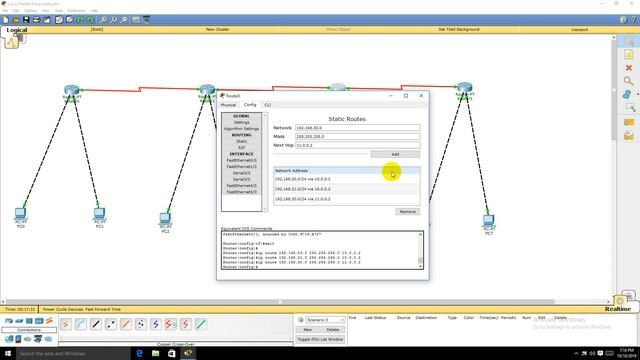This screenshot has width=640, height=360.
Task: Open RIP routing settings in sidebar
Action: 241,147
